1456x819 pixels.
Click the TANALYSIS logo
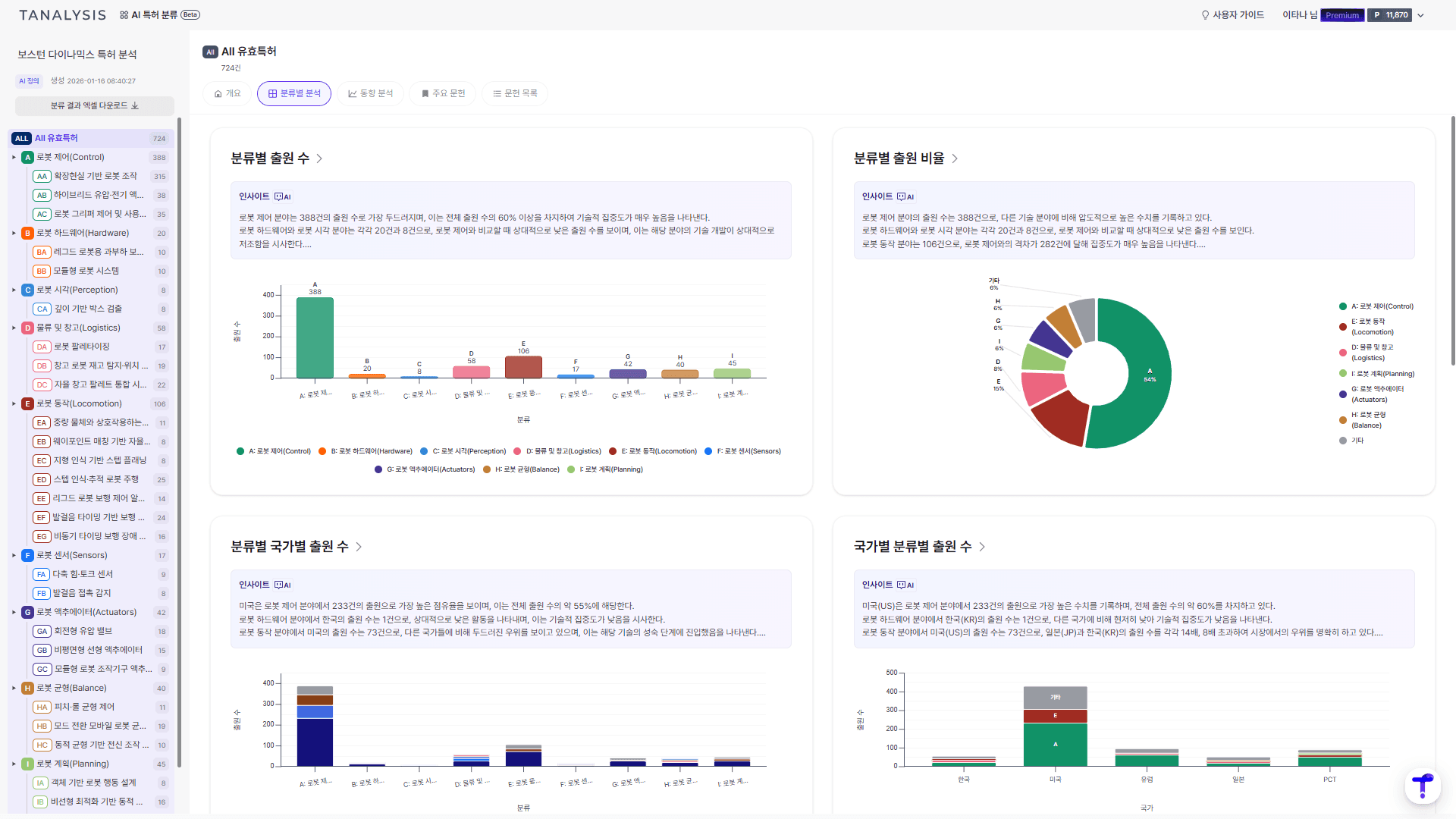click(62, 15)
